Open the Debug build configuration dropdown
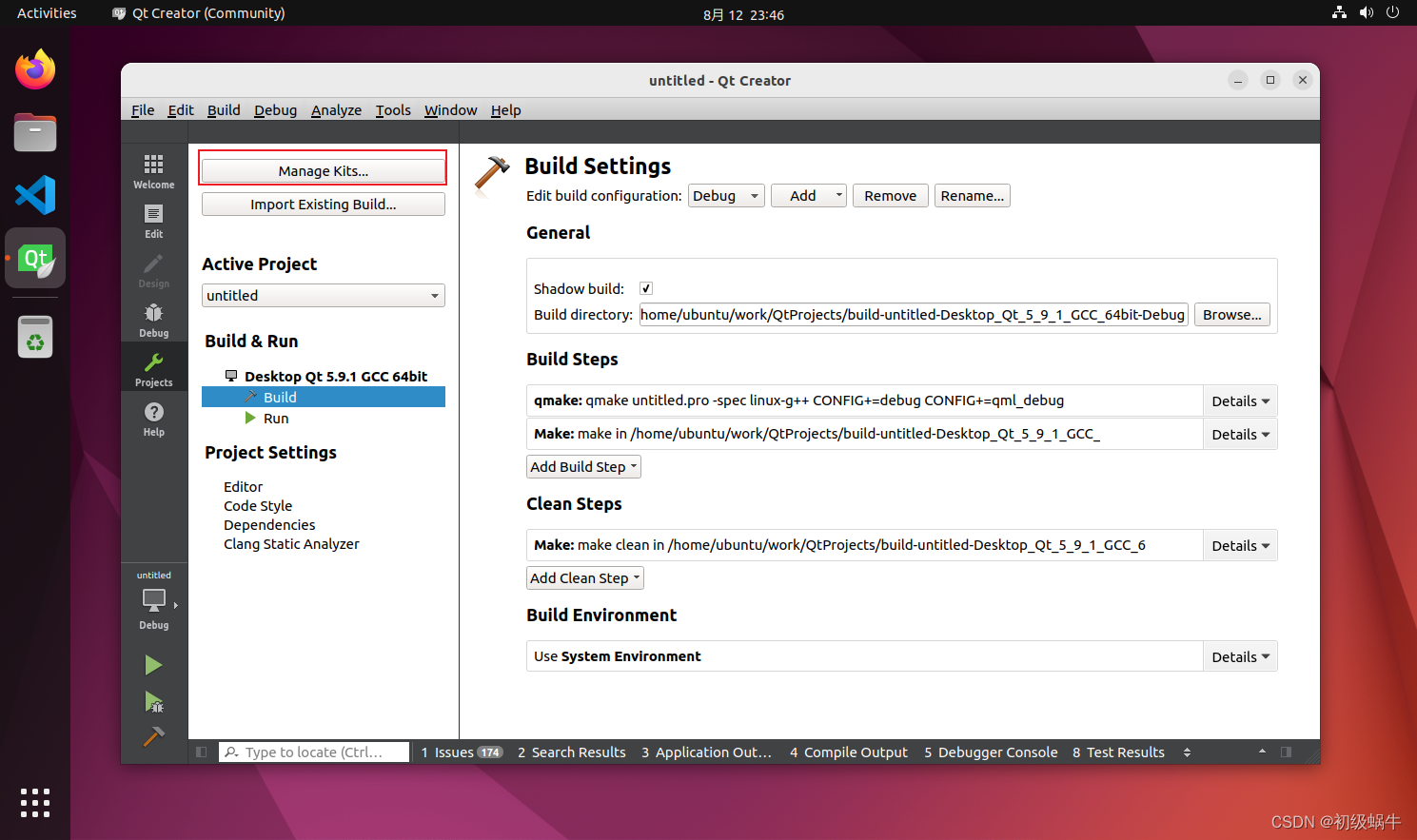The height and width of the screenshot is (840, 1417). point(726,195)
